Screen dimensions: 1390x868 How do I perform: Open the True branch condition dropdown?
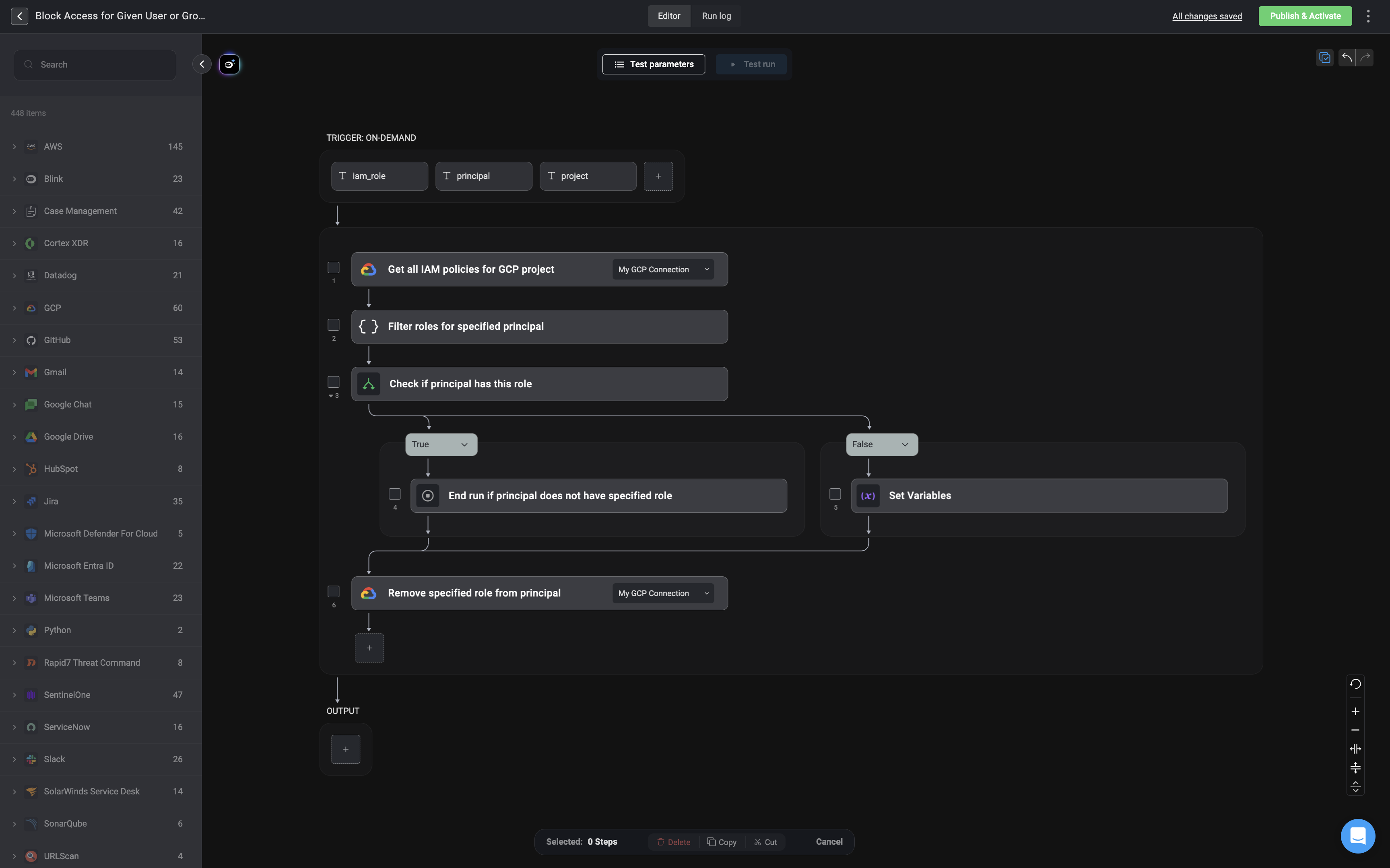441,444
